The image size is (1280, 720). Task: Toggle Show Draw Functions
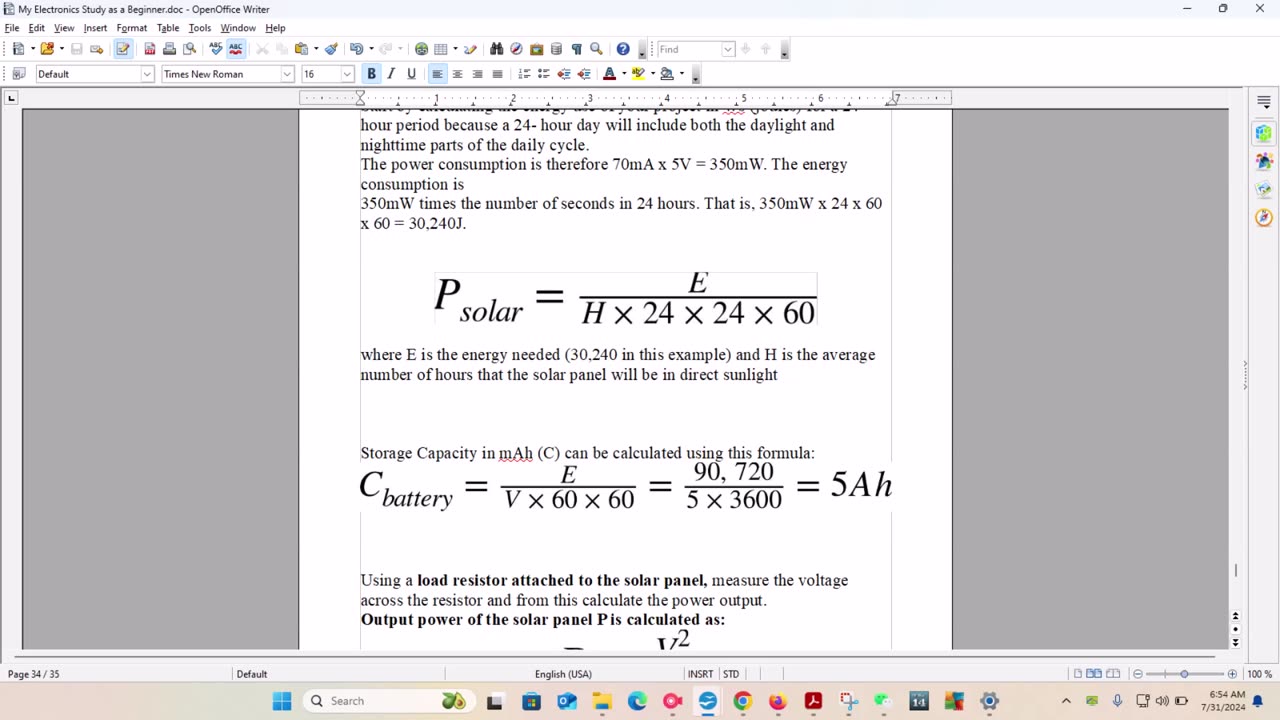(470, 49)
